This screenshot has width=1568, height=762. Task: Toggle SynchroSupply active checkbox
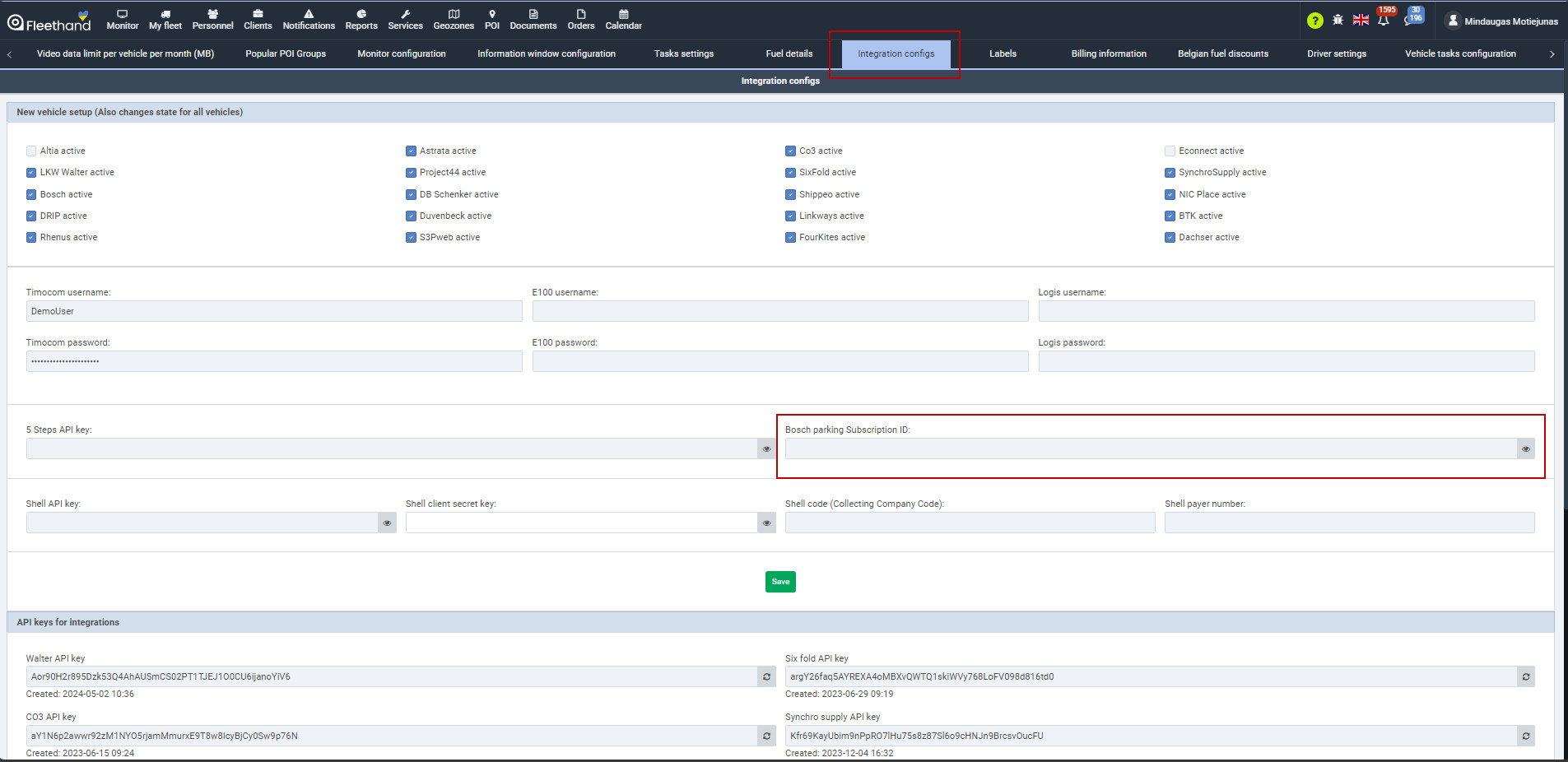1170,173
